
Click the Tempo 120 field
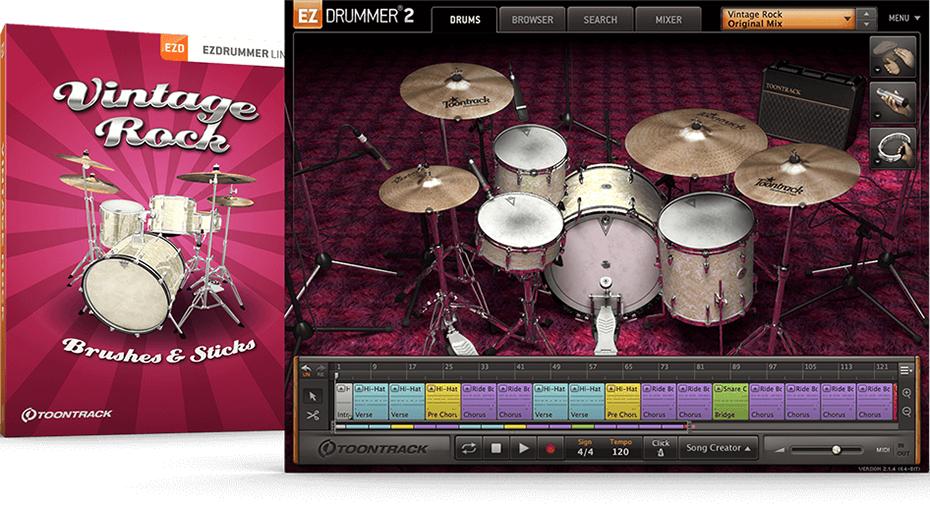click(622, 452)
